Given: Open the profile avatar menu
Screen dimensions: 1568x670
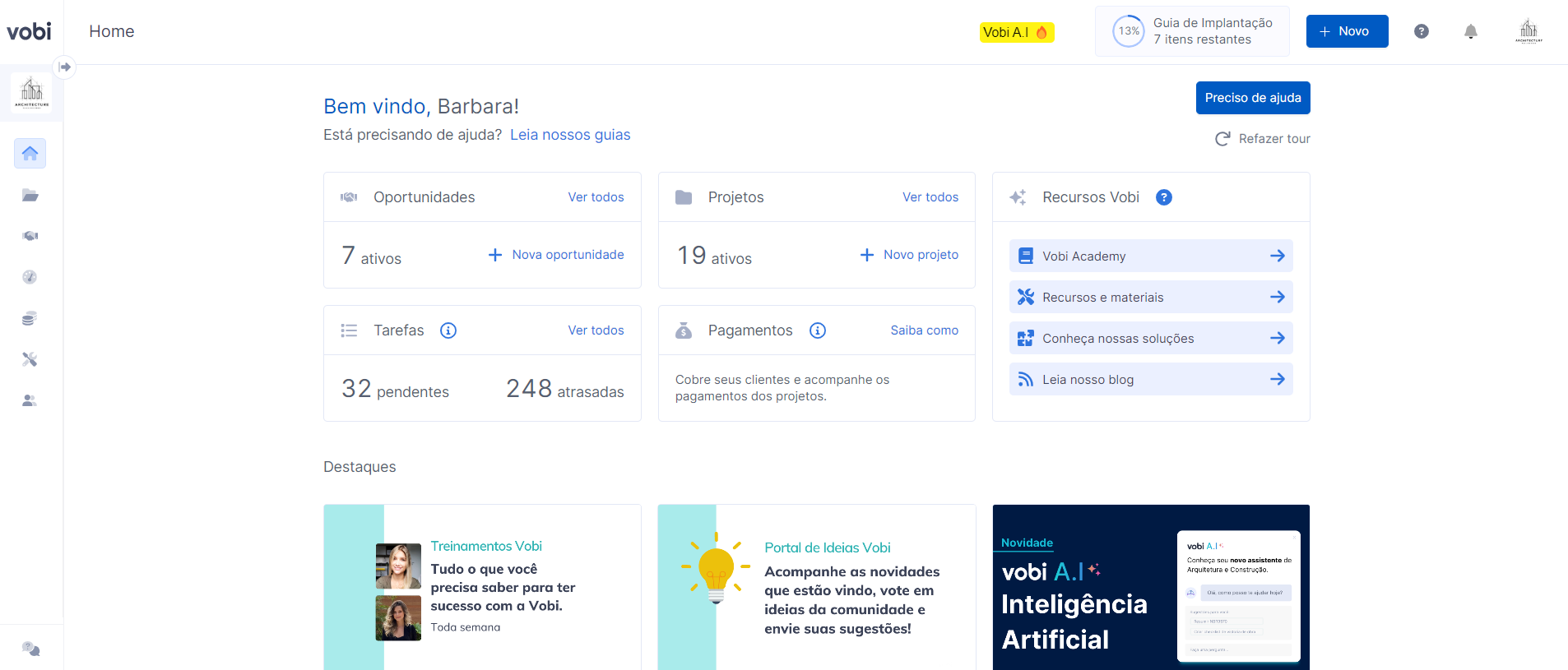Looking at the screenshot, I should [1529, 31].
